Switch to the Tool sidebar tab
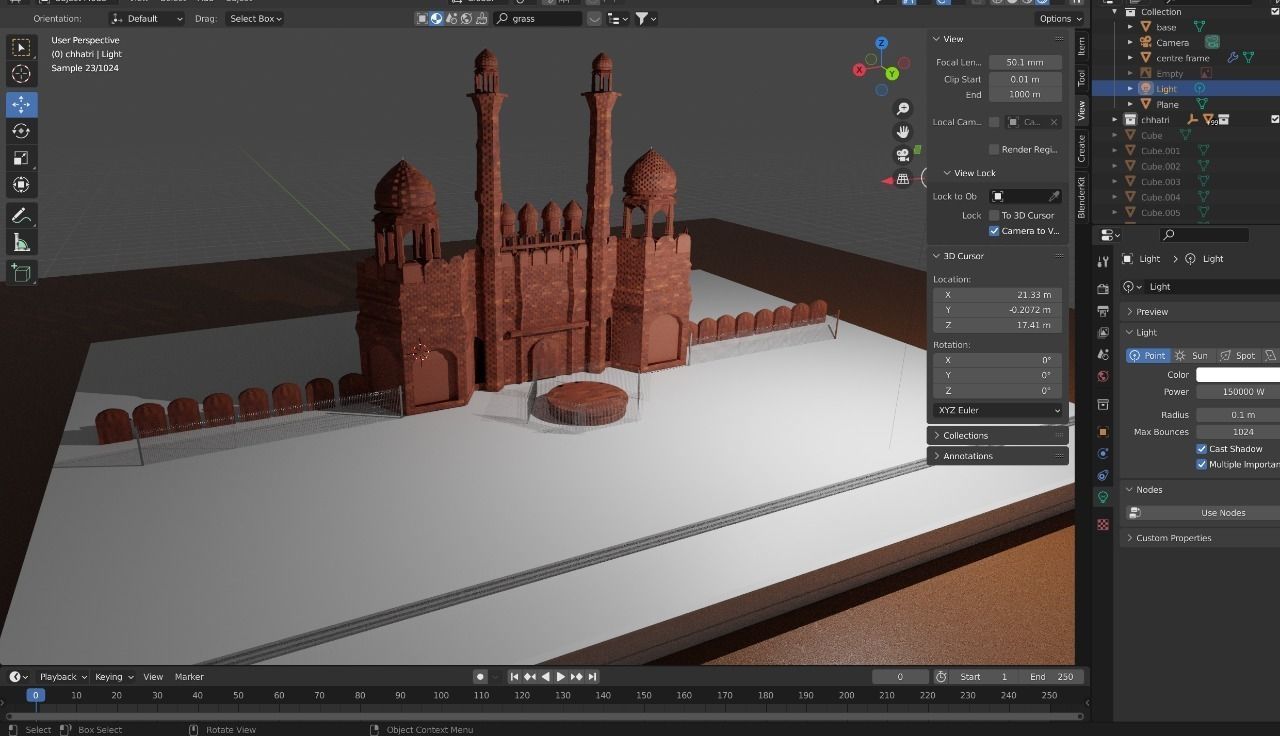Screen dimensions: 1280x736 point(1081,78)
